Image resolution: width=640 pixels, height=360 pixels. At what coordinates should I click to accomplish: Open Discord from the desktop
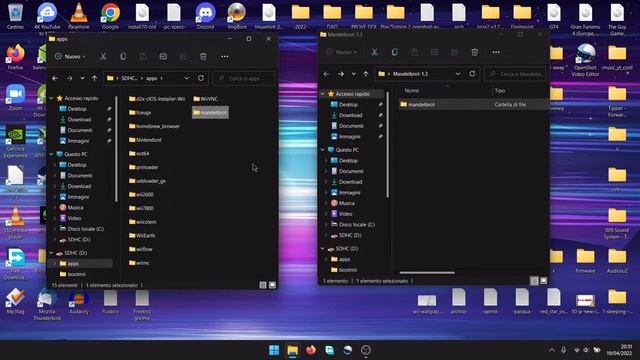click(x=205, y=16)
